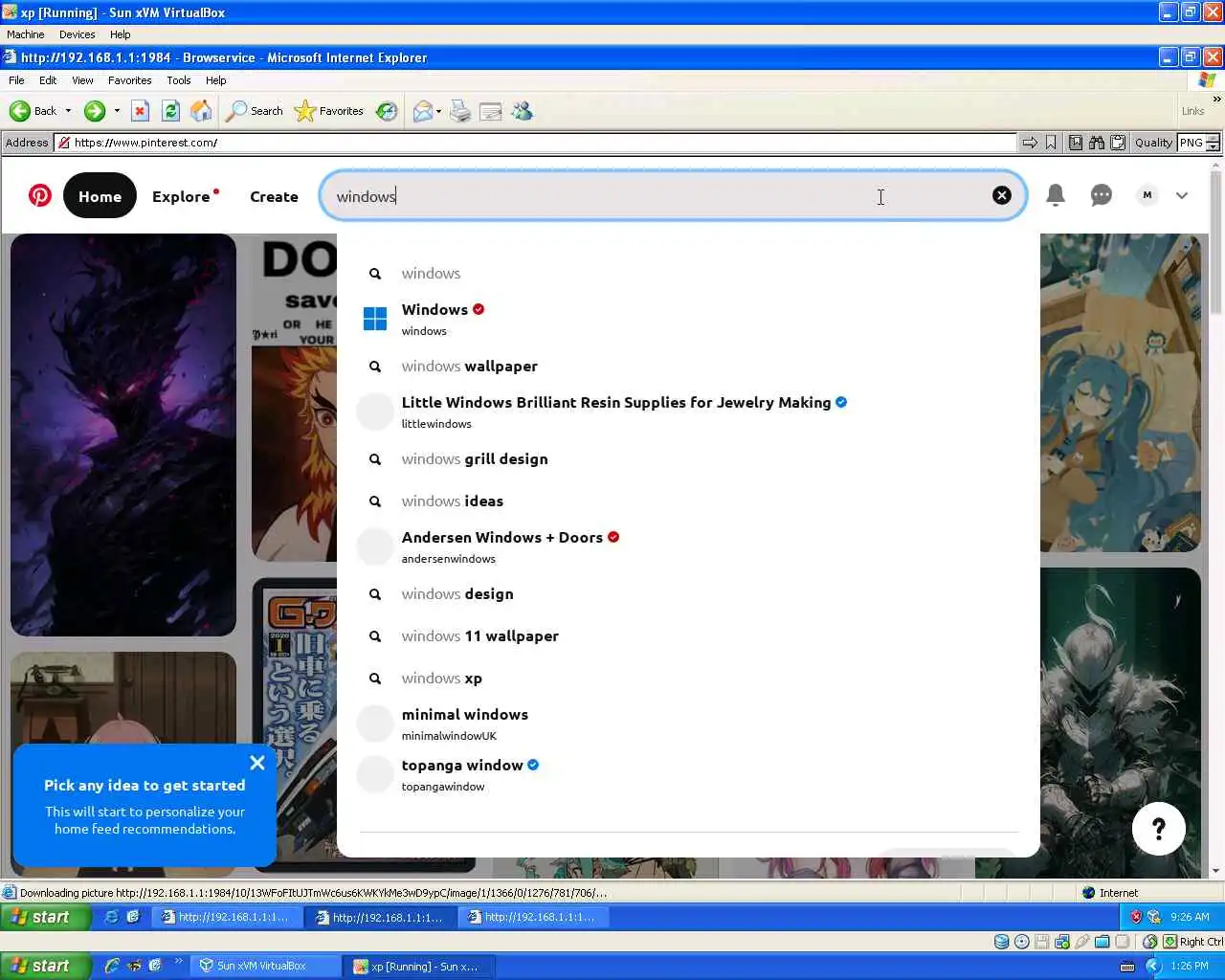The width and height of the screenshot is (1225, 980).
Task: Open the IE View menu
Action: point(82,80)
